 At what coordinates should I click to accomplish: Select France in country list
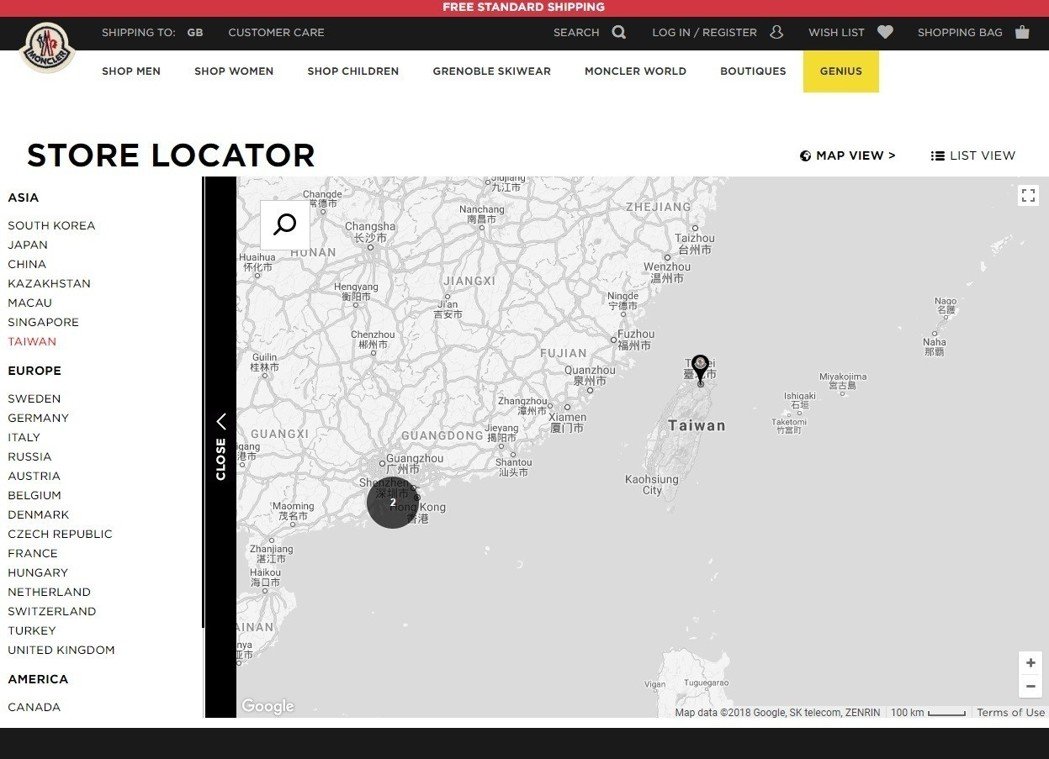[33, 554]
